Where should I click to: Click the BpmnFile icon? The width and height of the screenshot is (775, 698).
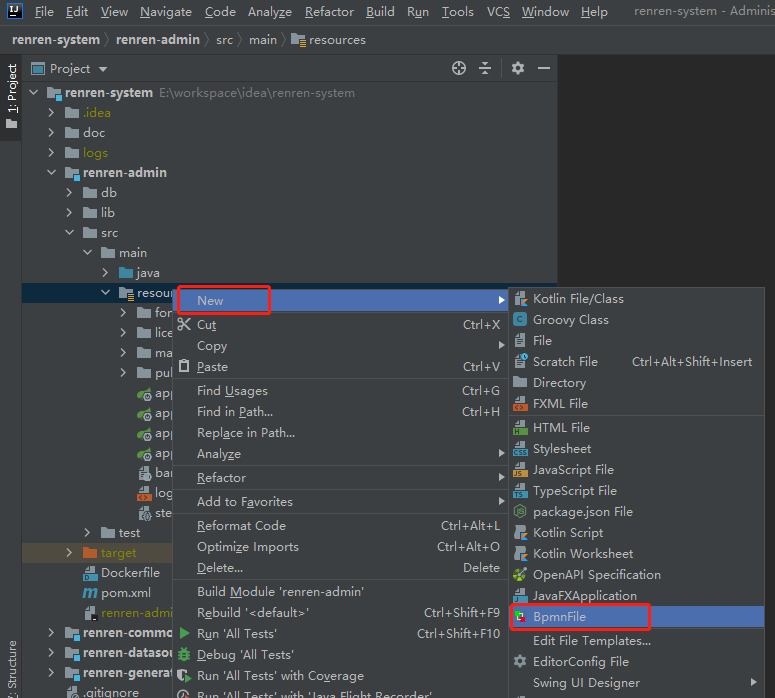[520, 616]
